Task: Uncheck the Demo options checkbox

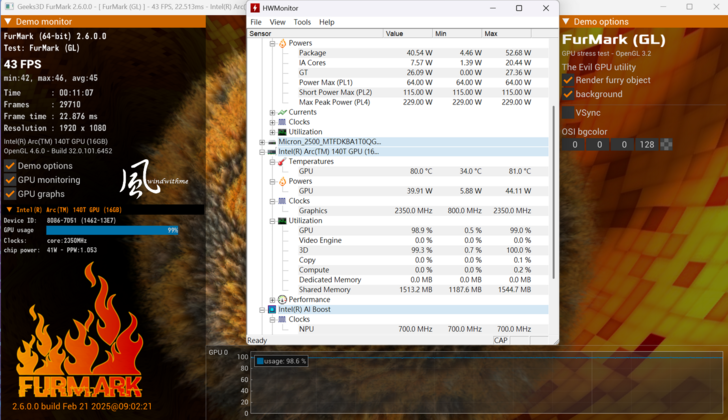Action: coord(10,166)
